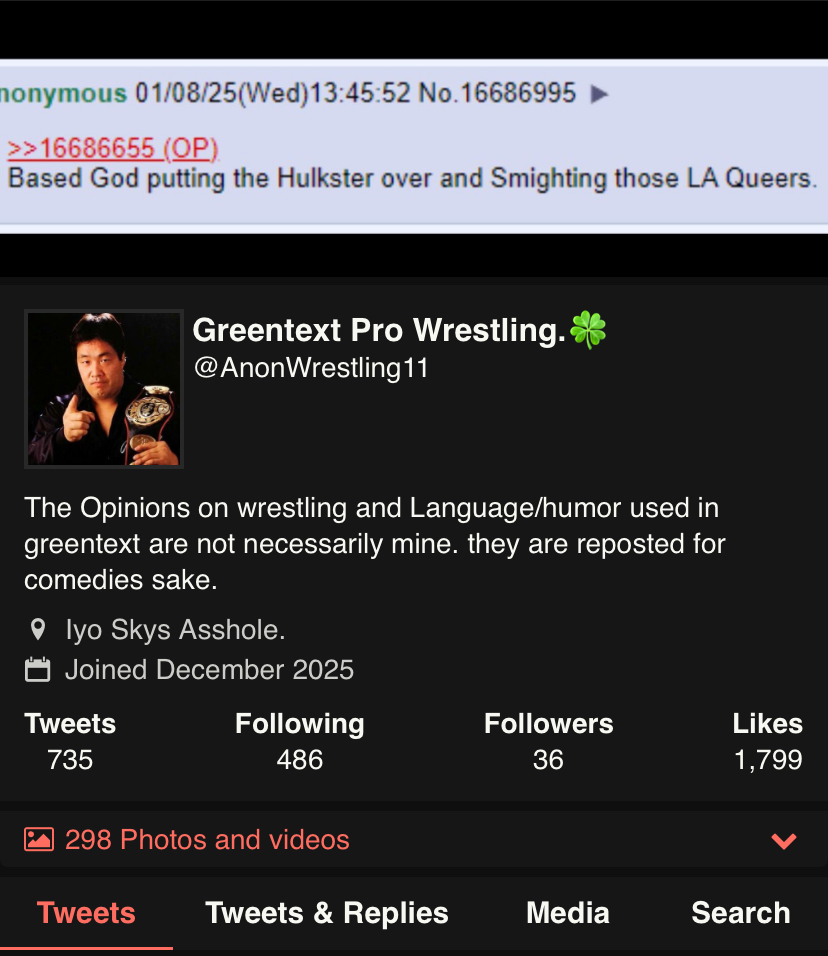Viewport: 828px width, 956px height.
Task: Switch to Tweets & Replies tab
Action: click(327, 913)
